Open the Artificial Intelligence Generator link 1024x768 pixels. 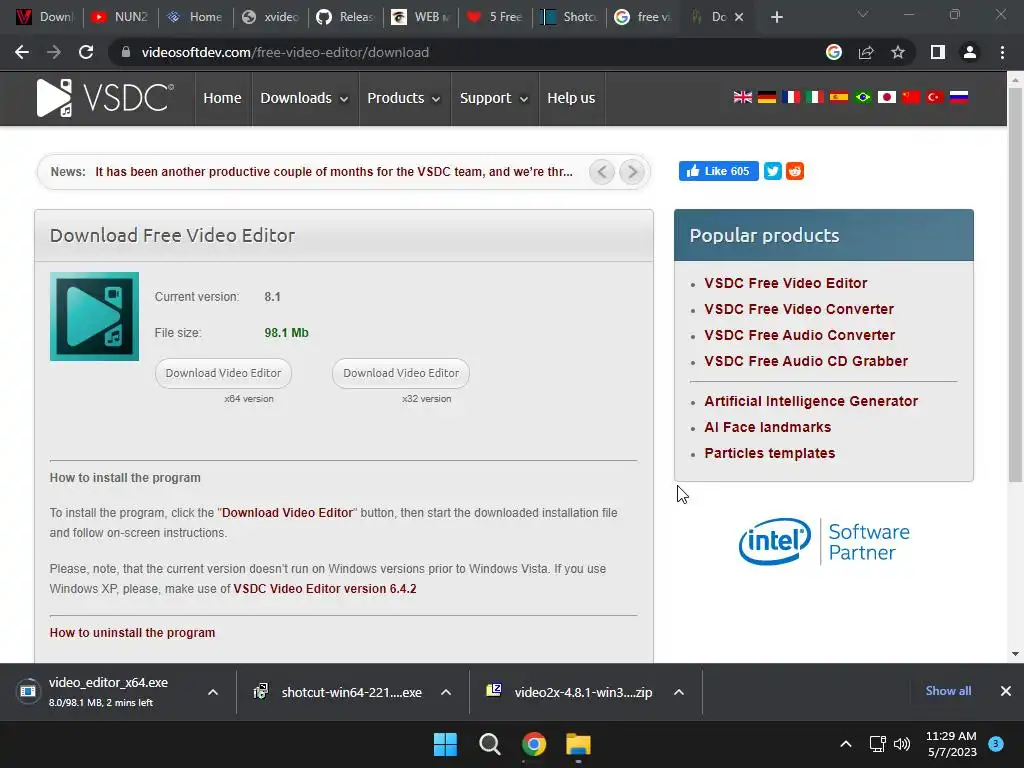coord(811,401)
